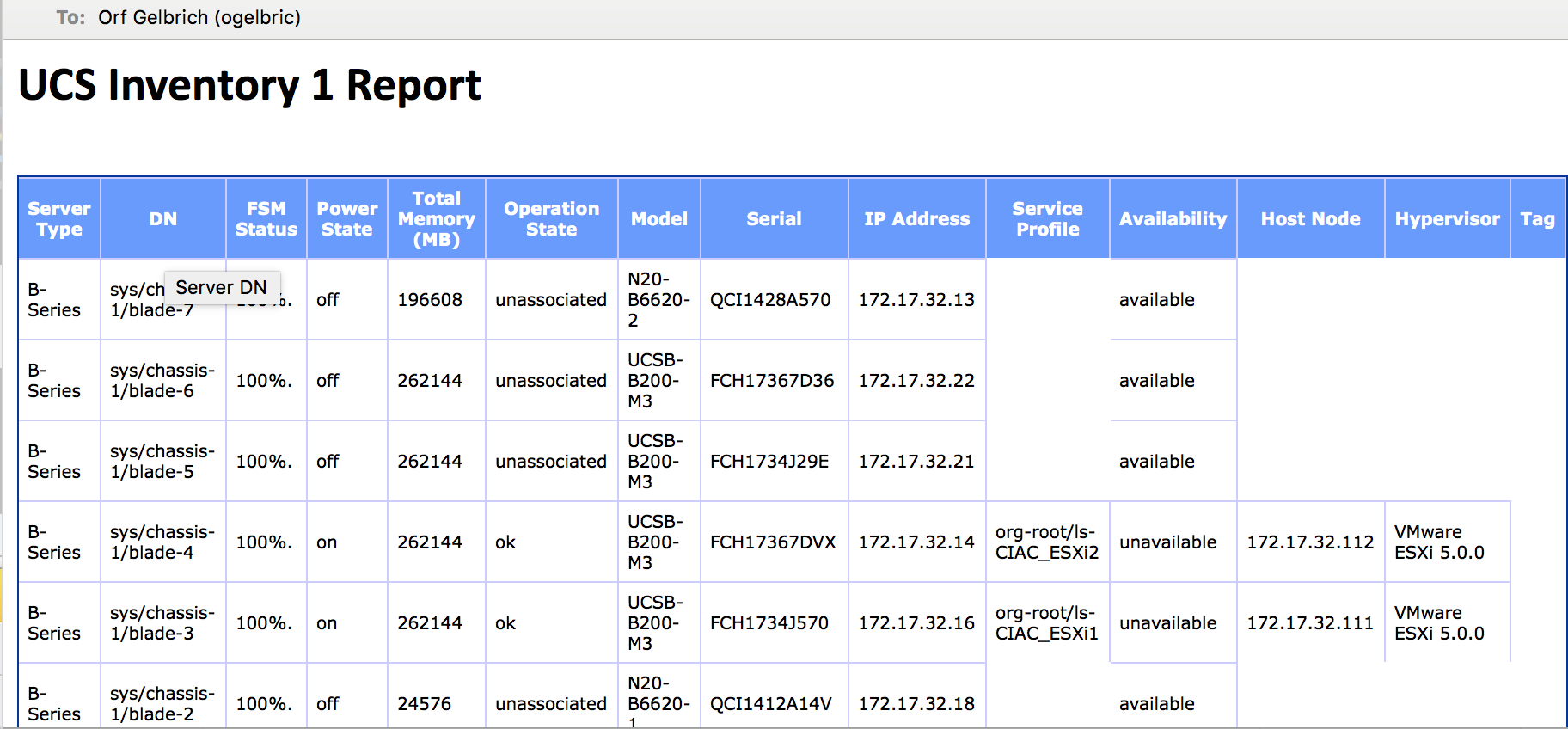Viewport: 1568px width, 729px height.
Task: Click model N20-B6620-2 cell
Action: 658,299
